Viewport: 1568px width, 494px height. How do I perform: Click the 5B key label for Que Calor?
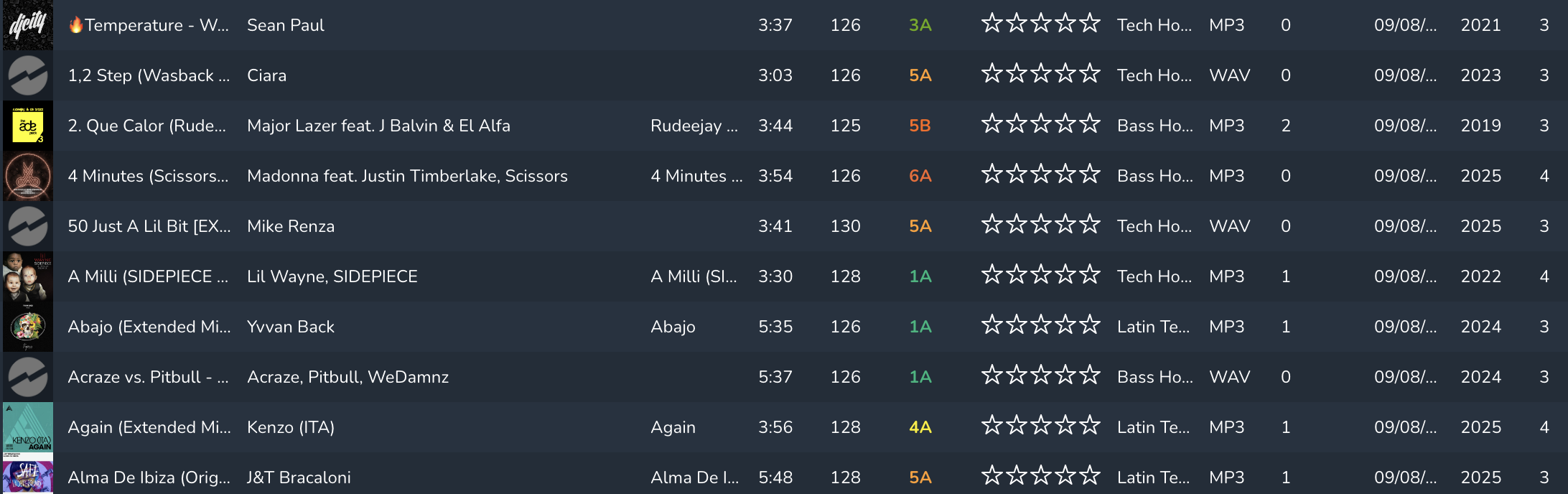tap(920, 126)
